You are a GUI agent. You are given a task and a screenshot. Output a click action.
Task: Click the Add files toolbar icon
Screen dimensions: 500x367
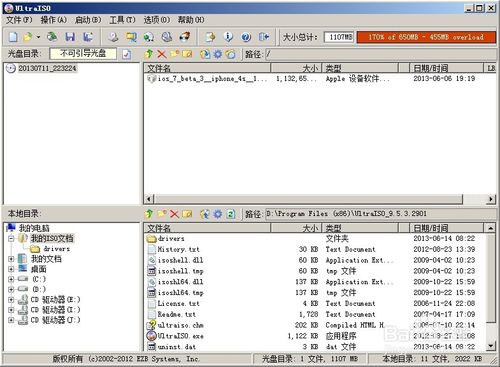click(x=210, y=37)
